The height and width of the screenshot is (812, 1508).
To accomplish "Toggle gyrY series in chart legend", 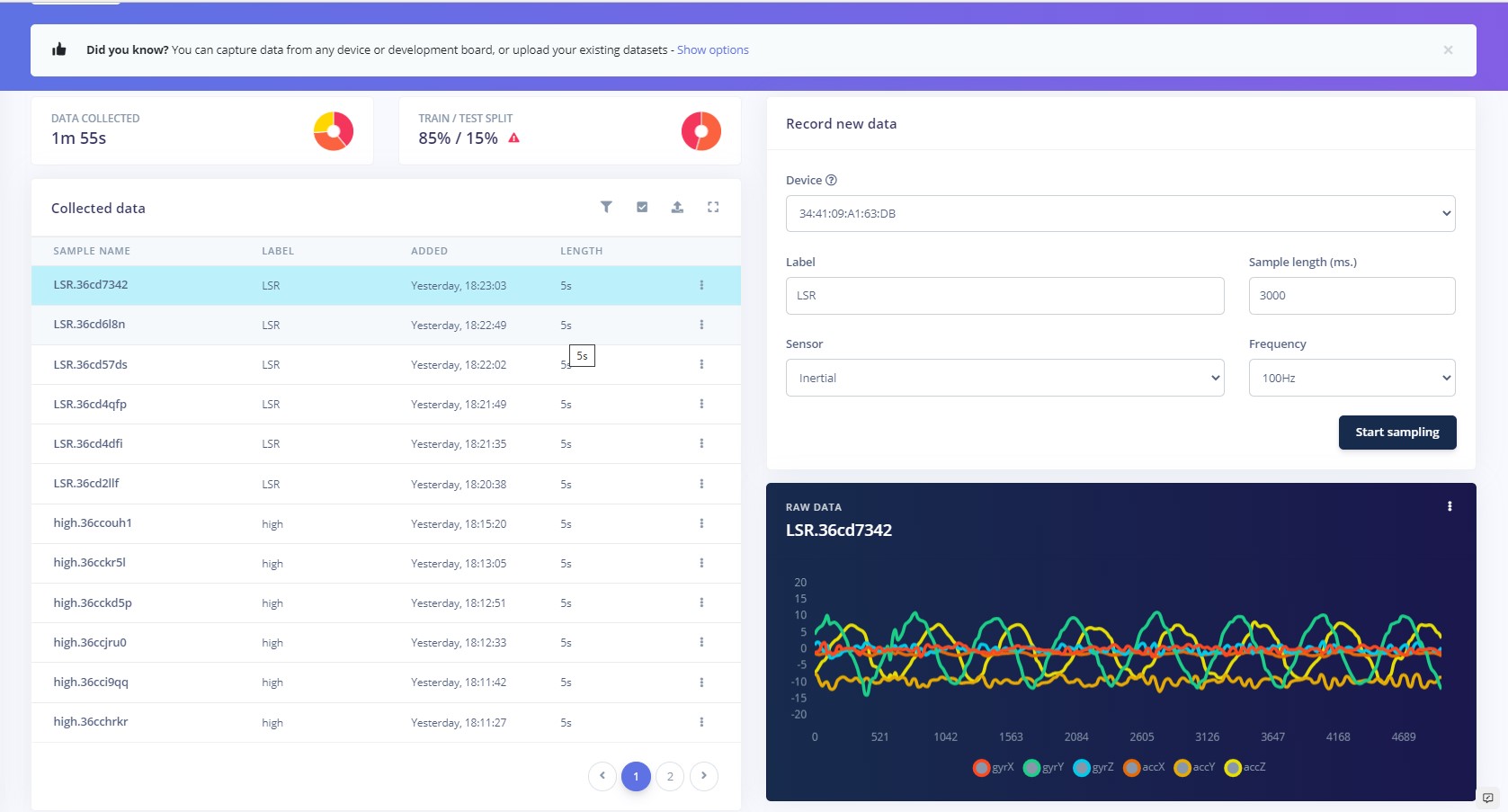I will click(x=1044, y=767).
